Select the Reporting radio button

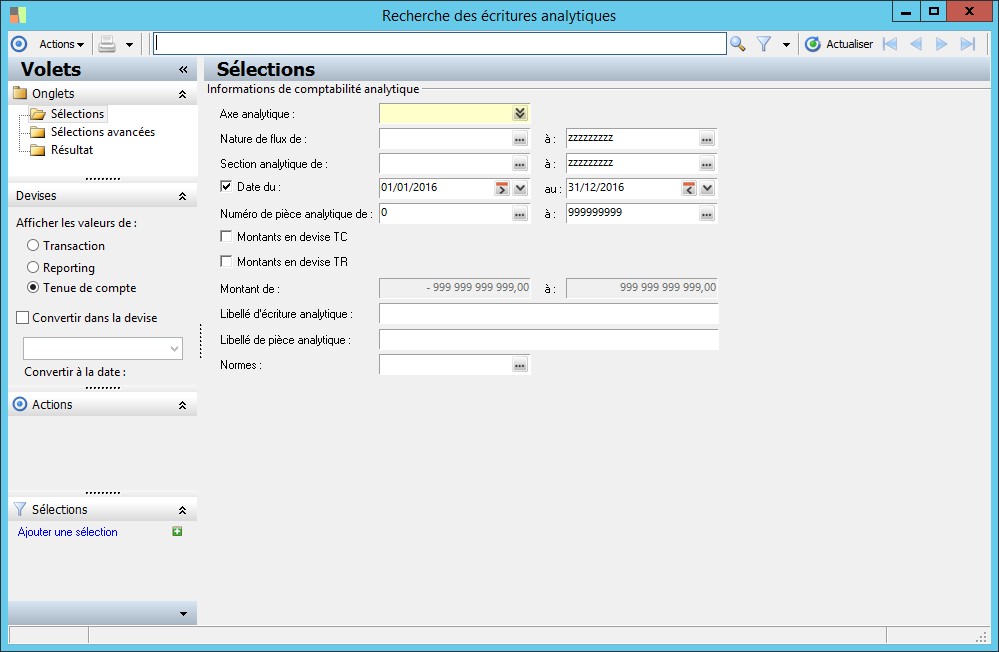33,267
